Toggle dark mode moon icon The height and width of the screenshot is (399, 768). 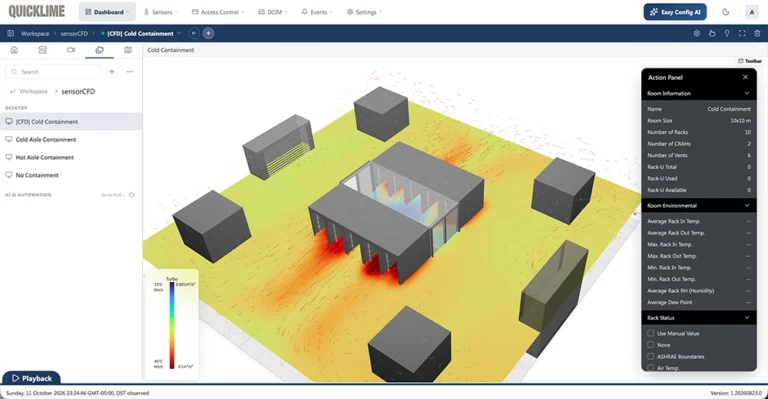pos(725,12)
